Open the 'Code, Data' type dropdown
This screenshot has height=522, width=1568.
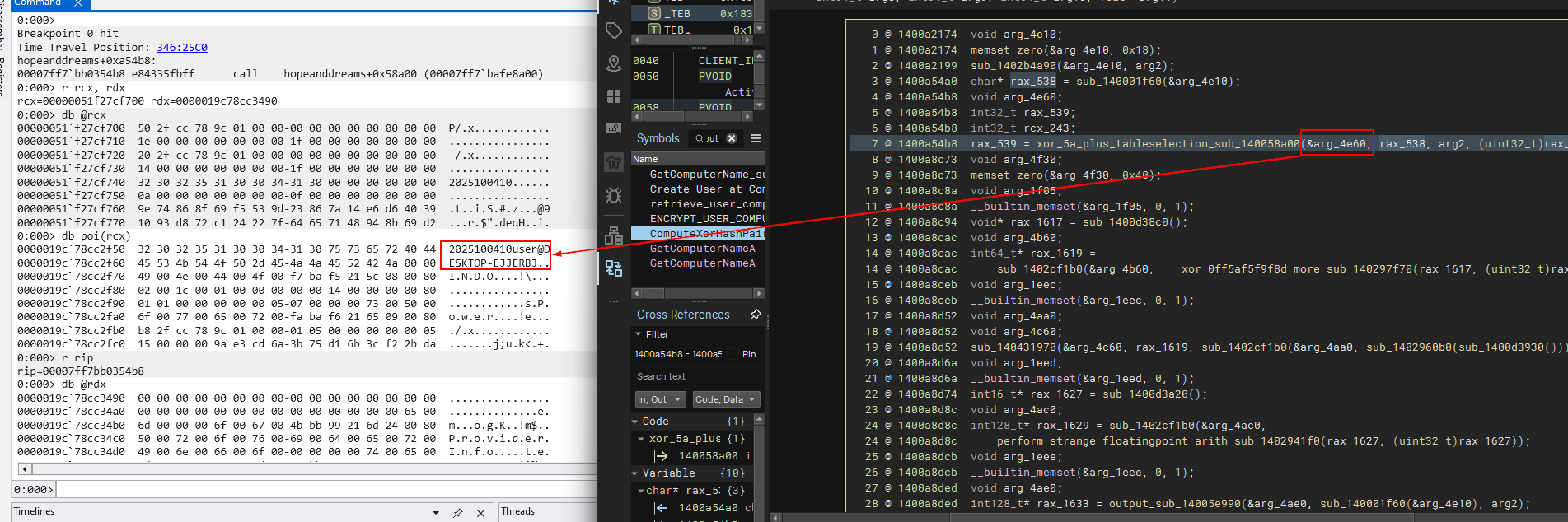[725, 399]
